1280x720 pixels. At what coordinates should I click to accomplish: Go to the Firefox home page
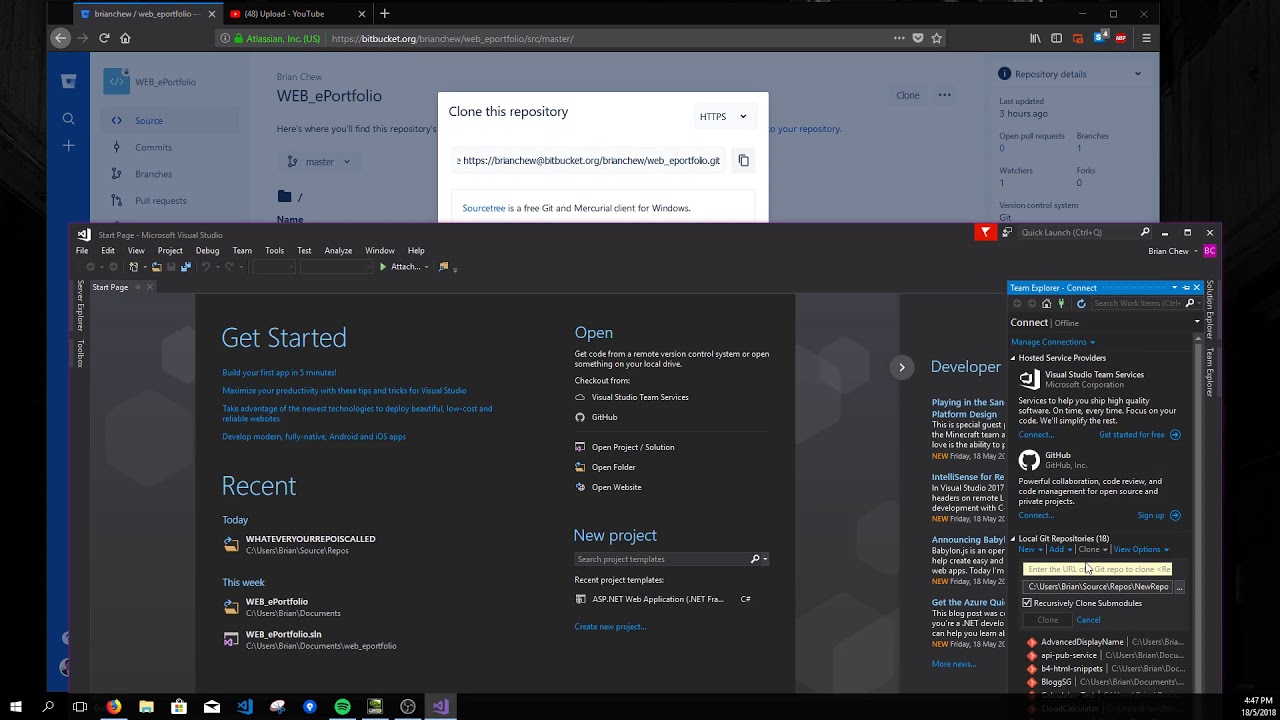(125, 38)
